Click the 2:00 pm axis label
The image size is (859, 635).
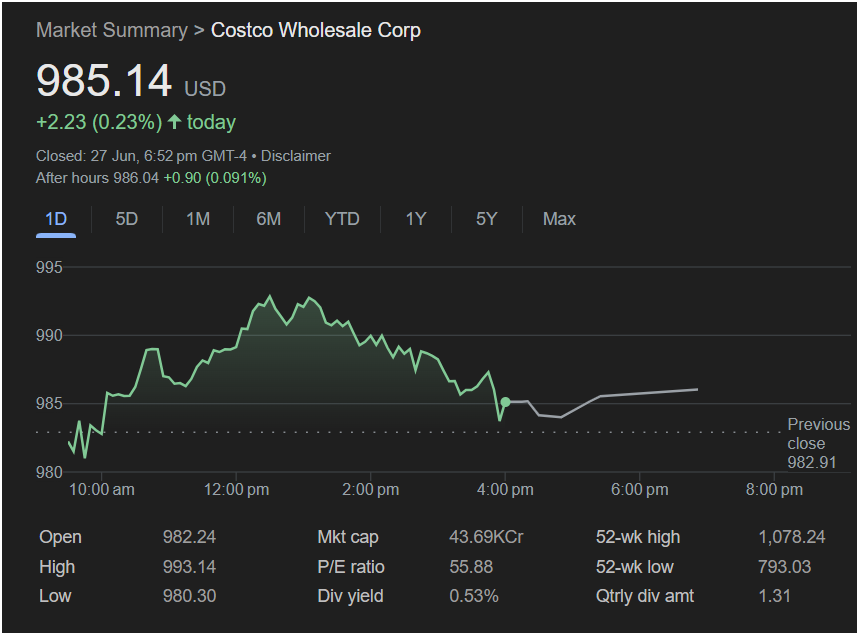coord(370,490)
